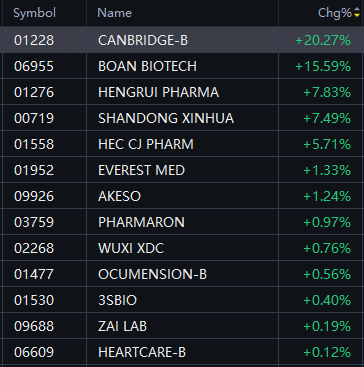Click HEARTCARE-B stock row
This screenshot has height=367, width=364.
coord(182,352)
